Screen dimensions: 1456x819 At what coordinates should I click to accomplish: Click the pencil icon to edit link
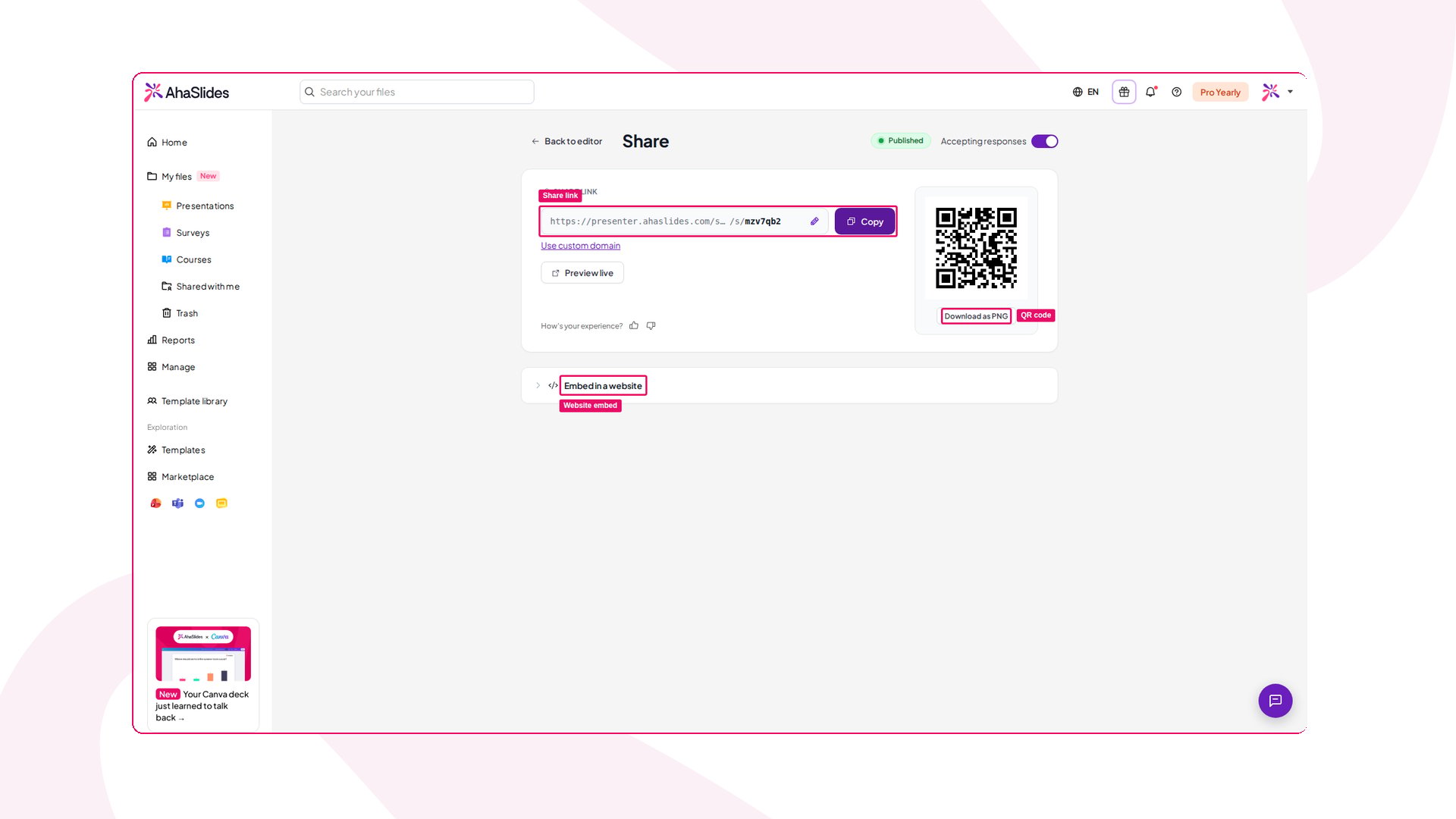click(814, 221)
